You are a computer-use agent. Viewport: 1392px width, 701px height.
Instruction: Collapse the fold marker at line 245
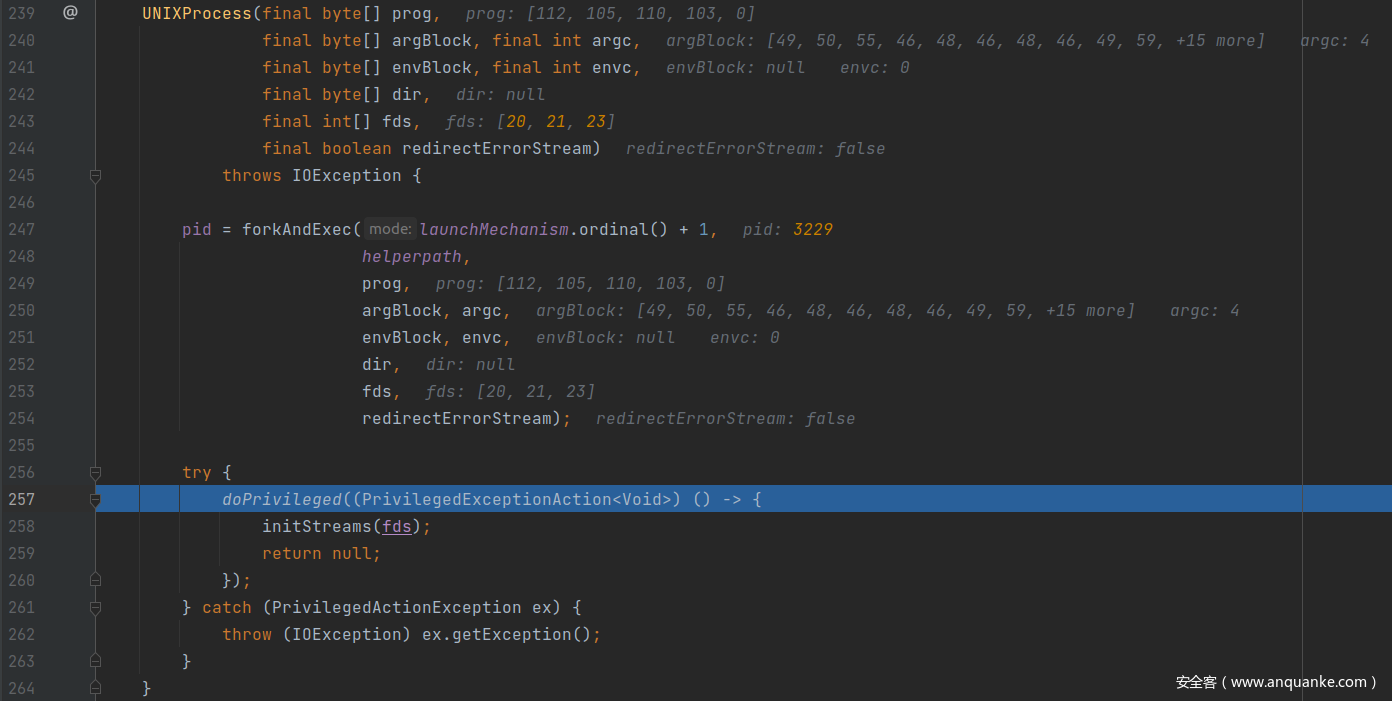(96, 175)
